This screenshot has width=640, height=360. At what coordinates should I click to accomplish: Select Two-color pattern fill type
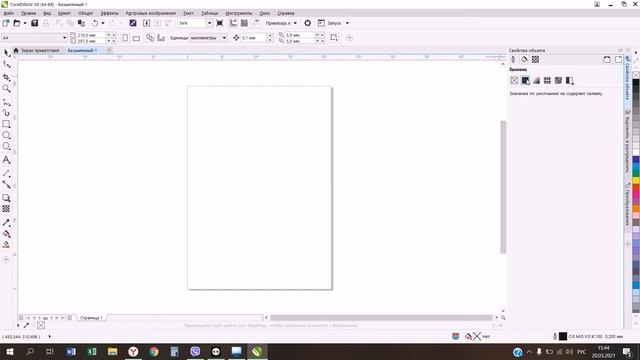point(570,80)
